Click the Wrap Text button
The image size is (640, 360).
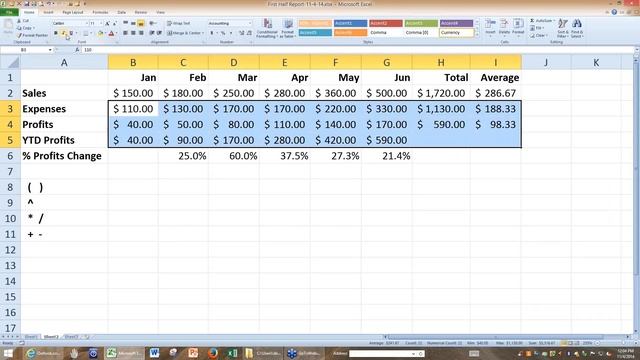(179, 23)
